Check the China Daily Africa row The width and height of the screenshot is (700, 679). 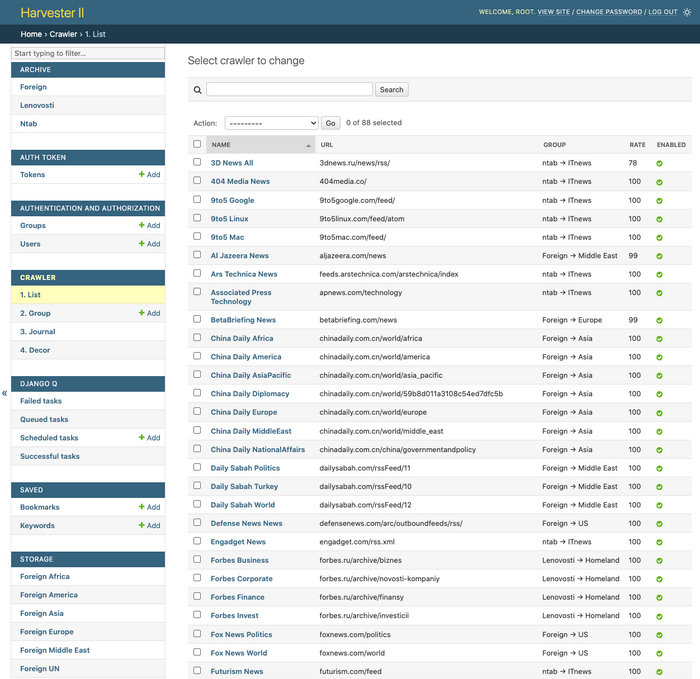point(197,337)
